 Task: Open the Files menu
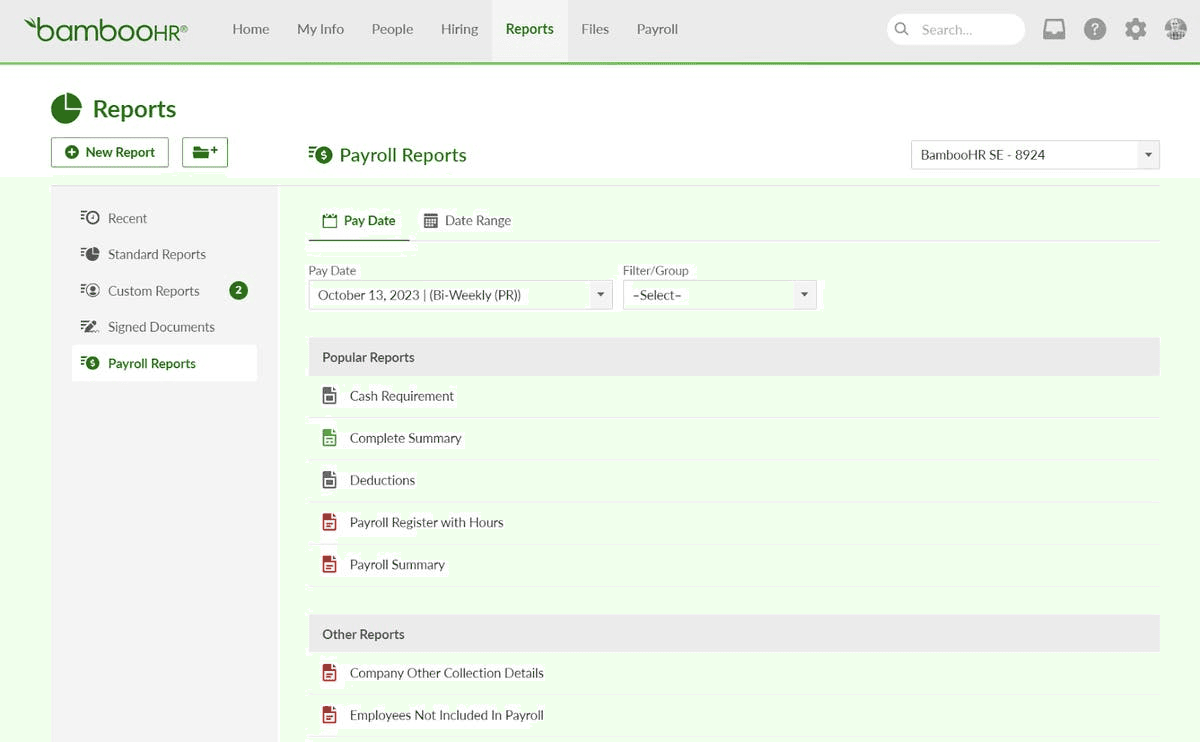coord(595,30)
